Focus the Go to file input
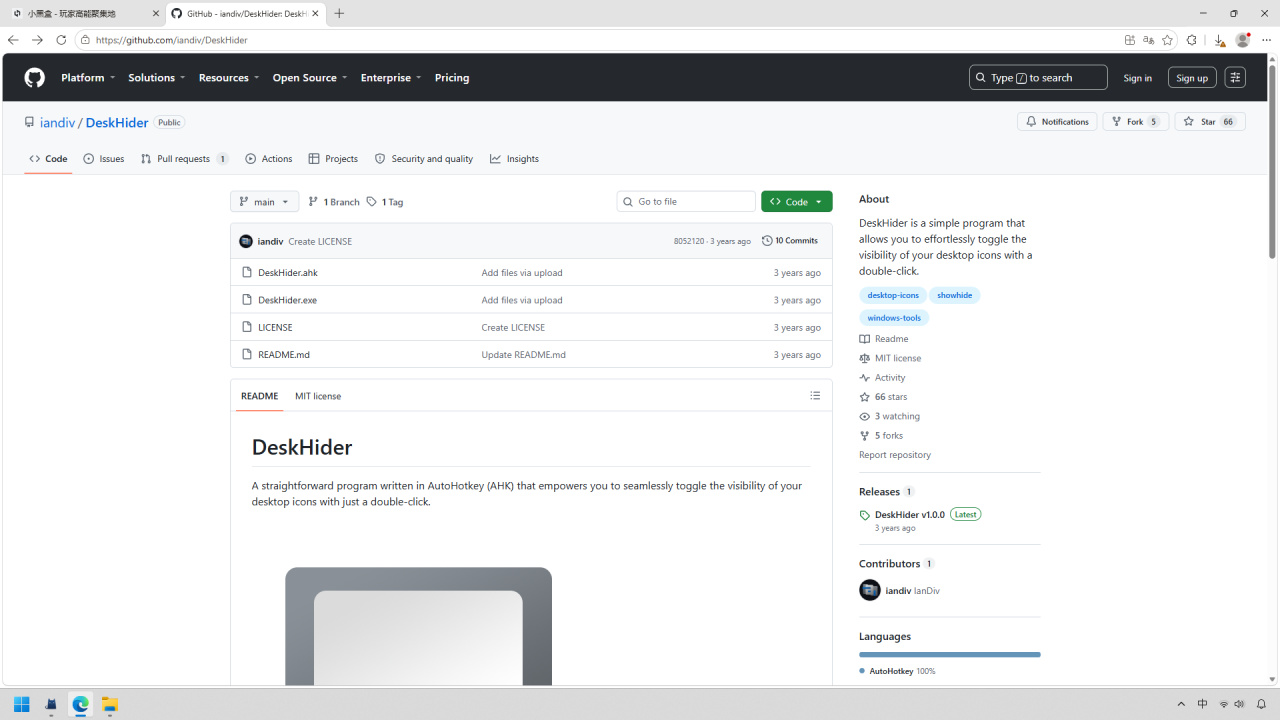Viewport: 1280px width, 720px height. click(686, 202)
